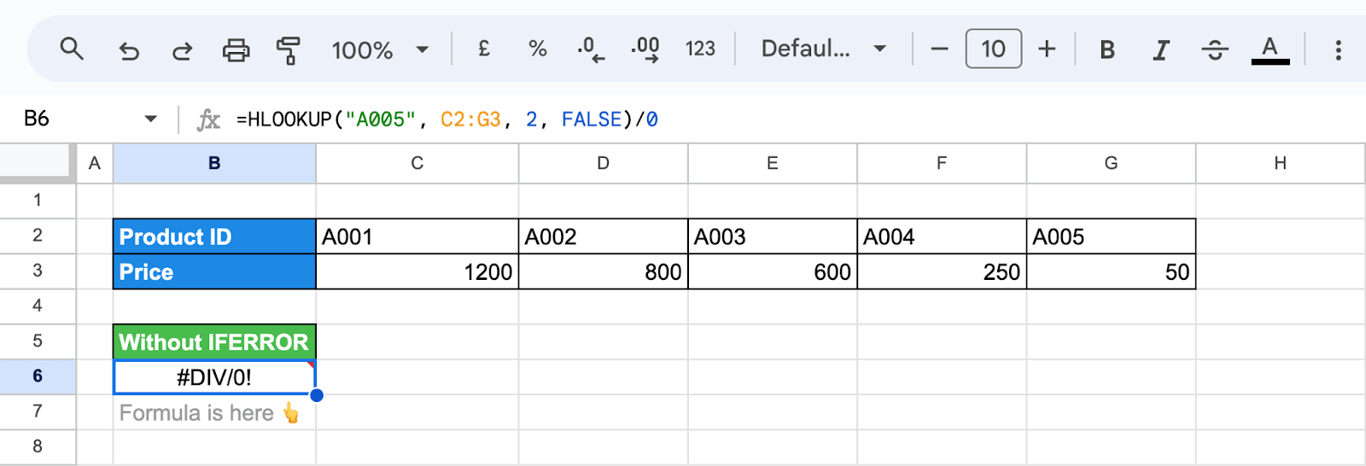Select row 2 header
The image size is (1366, 466).
click(x=38, y=236)
